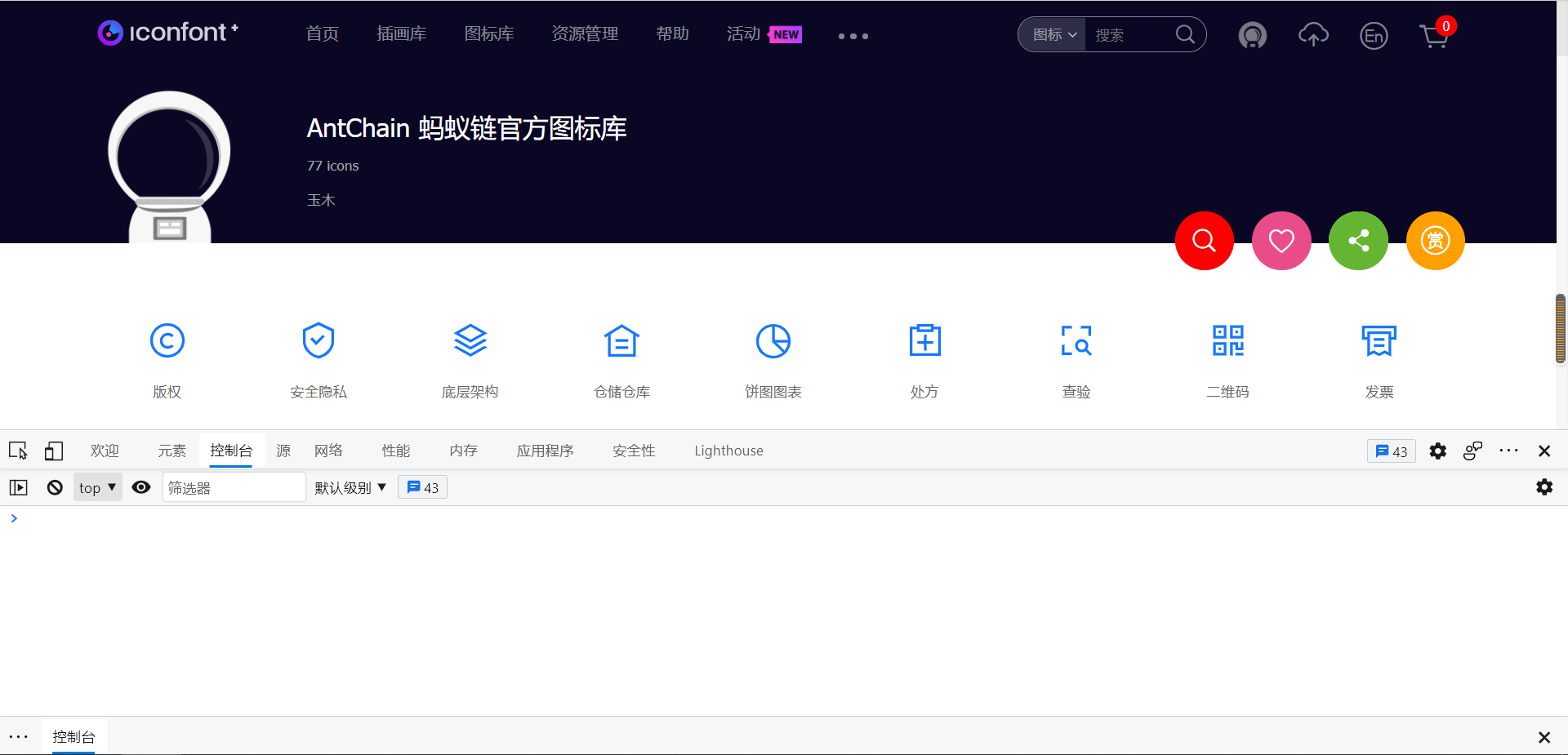Open the 图标 search type dropdown
This screenshot has height=755, width=1568.
click(x=1053, y=35)
